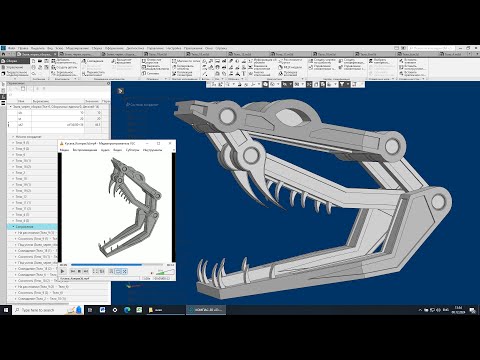Click the filter funnel icon in view toolbar
The image size is (480, 360).
pyautogui.click(x=342, y=85)
